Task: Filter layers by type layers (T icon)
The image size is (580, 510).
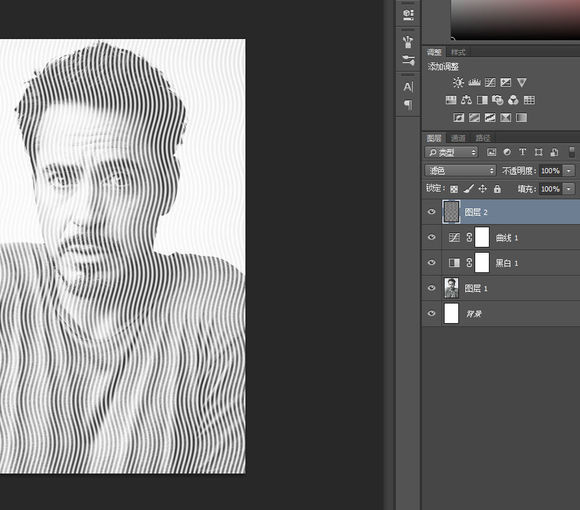Action: click(x=523, y=152)
